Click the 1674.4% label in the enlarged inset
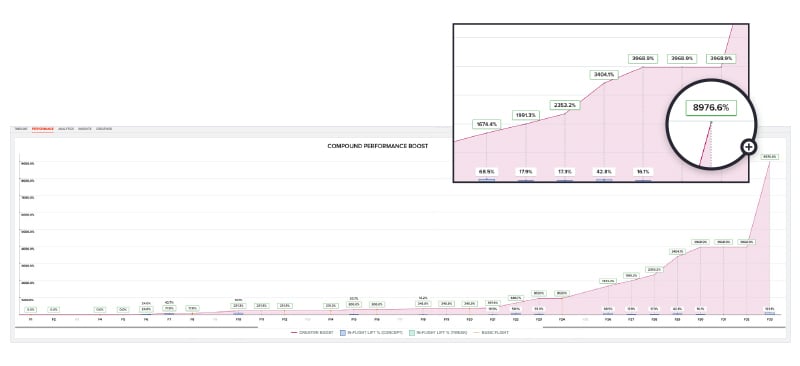 [486, 124]
